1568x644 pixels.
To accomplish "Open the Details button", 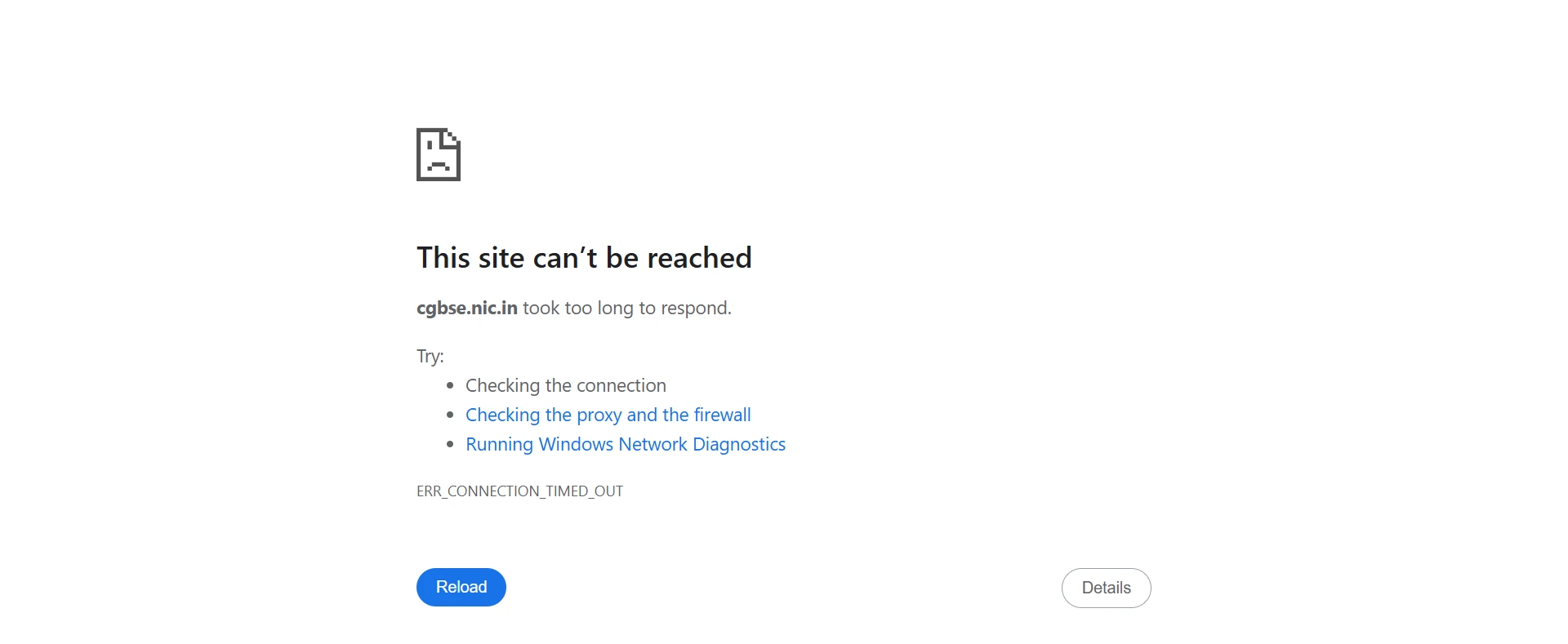I will coord(1106,588).
